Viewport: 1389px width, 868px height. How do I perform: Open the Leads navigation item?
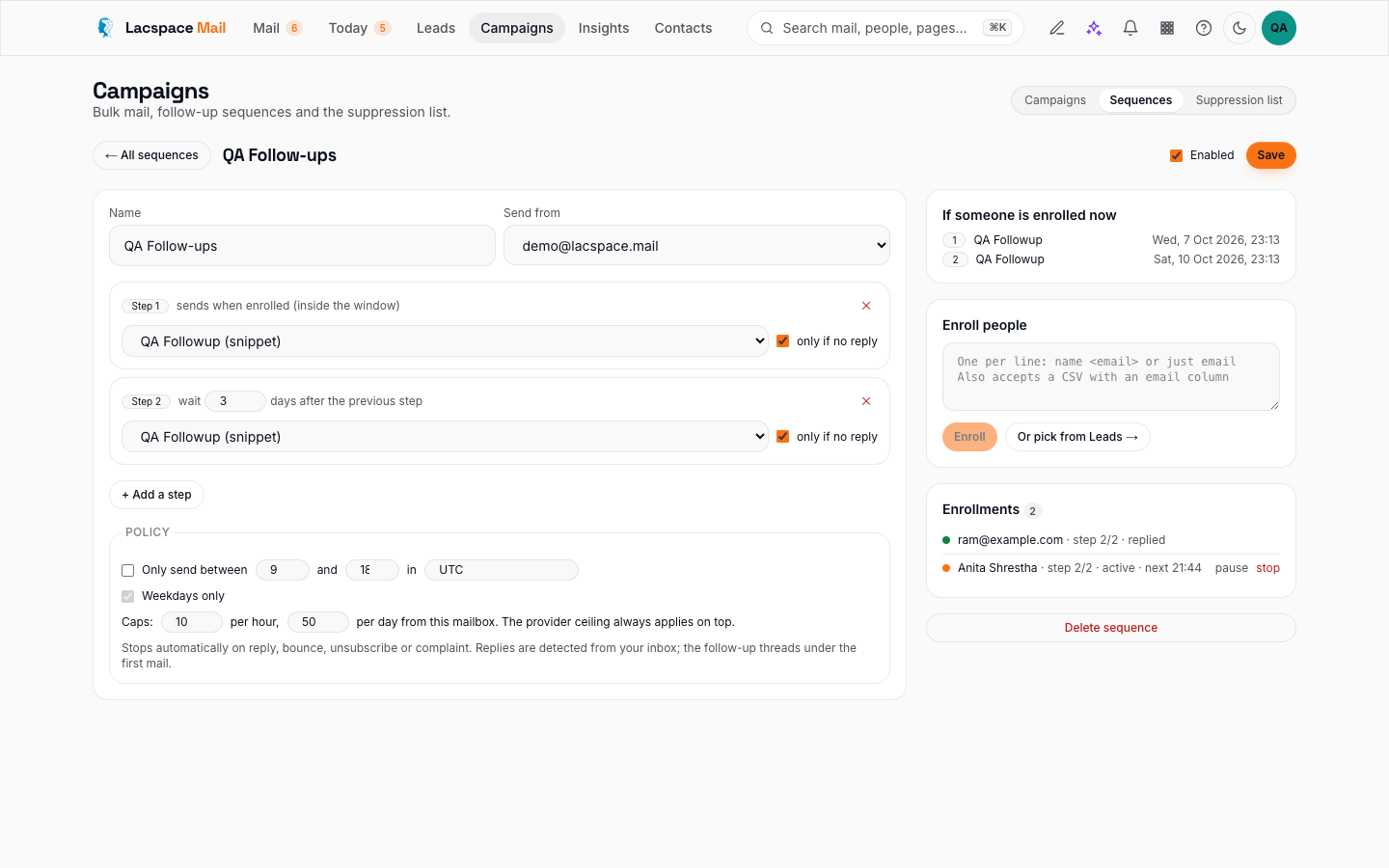(436, 28)
